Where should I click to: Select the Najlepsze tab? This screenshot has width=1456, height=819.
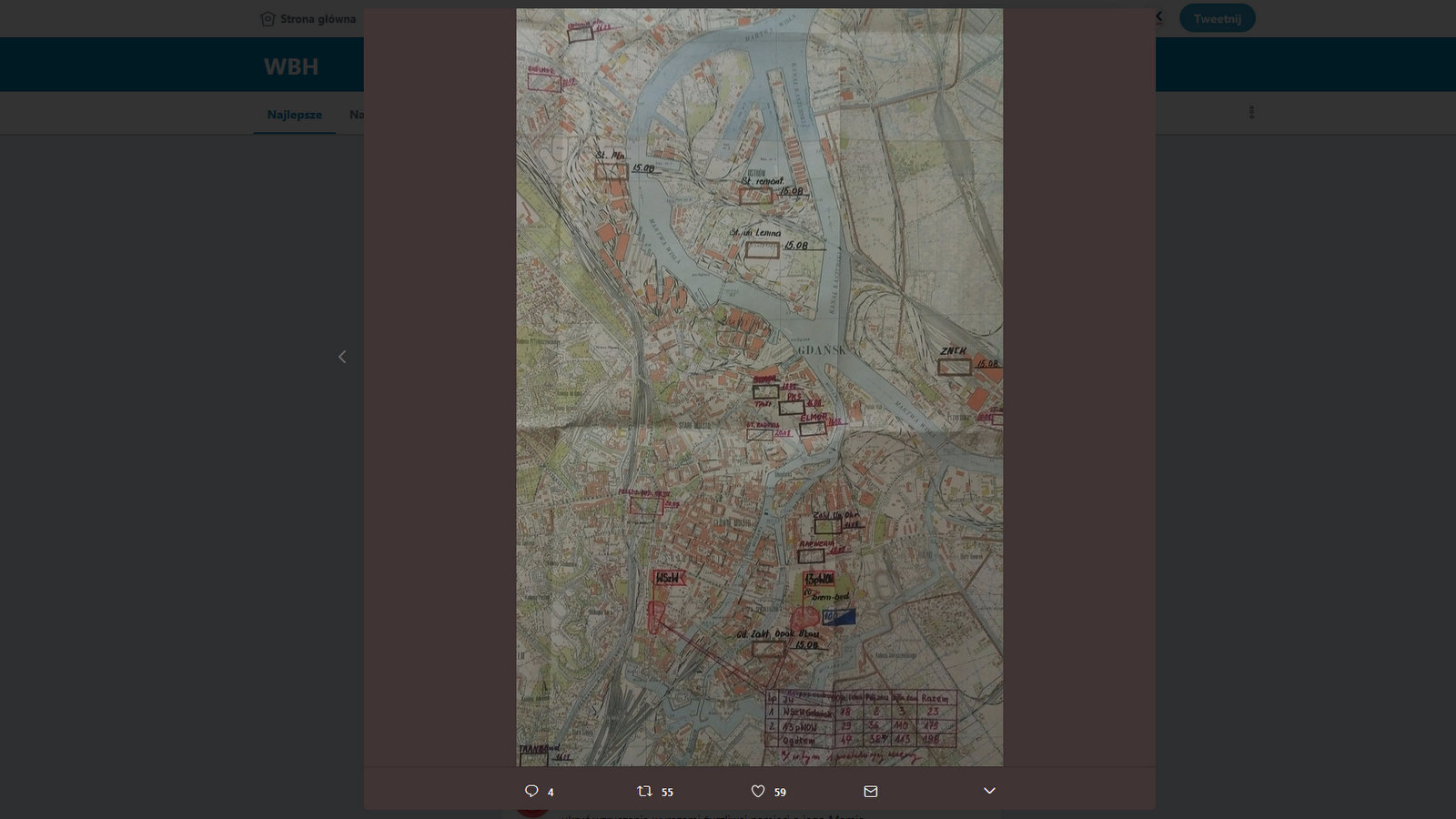[x=294, y=115]
